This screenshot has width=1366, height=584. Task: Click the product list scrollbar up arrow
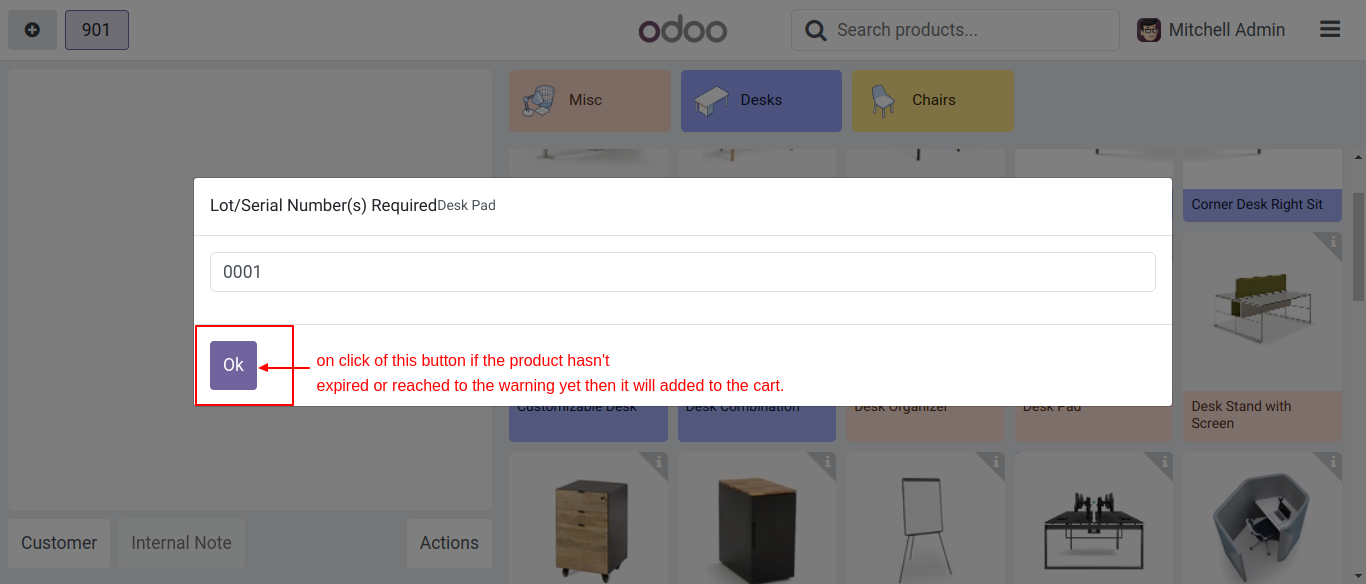point(1358,158)
